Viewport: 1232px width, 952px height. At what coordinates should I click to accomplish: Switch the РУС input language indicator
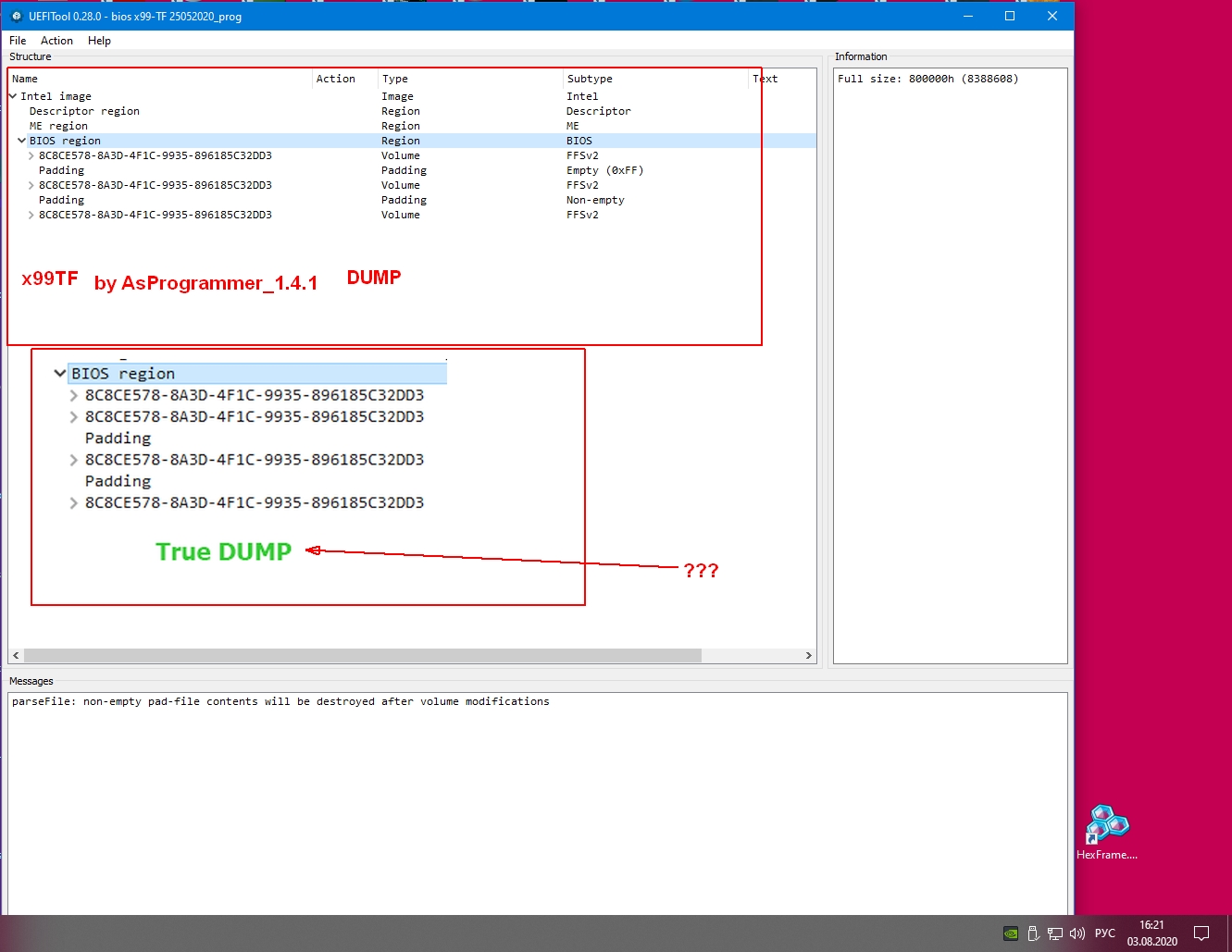1105,933
